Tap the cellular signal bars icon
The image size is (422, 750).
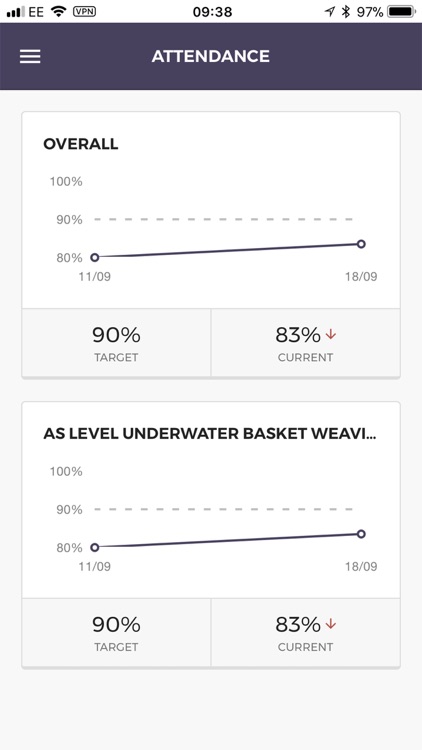[16, 12]
